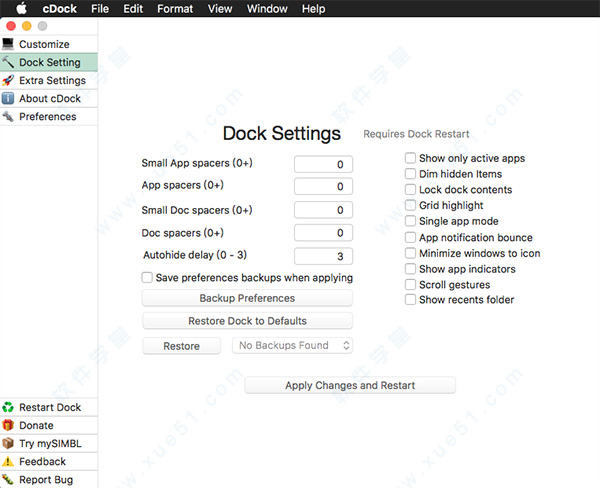This screenshot has height=488, width=600.
Task: Click the App spacers value field
Action: pyautogui.click(x=323, y=186)
